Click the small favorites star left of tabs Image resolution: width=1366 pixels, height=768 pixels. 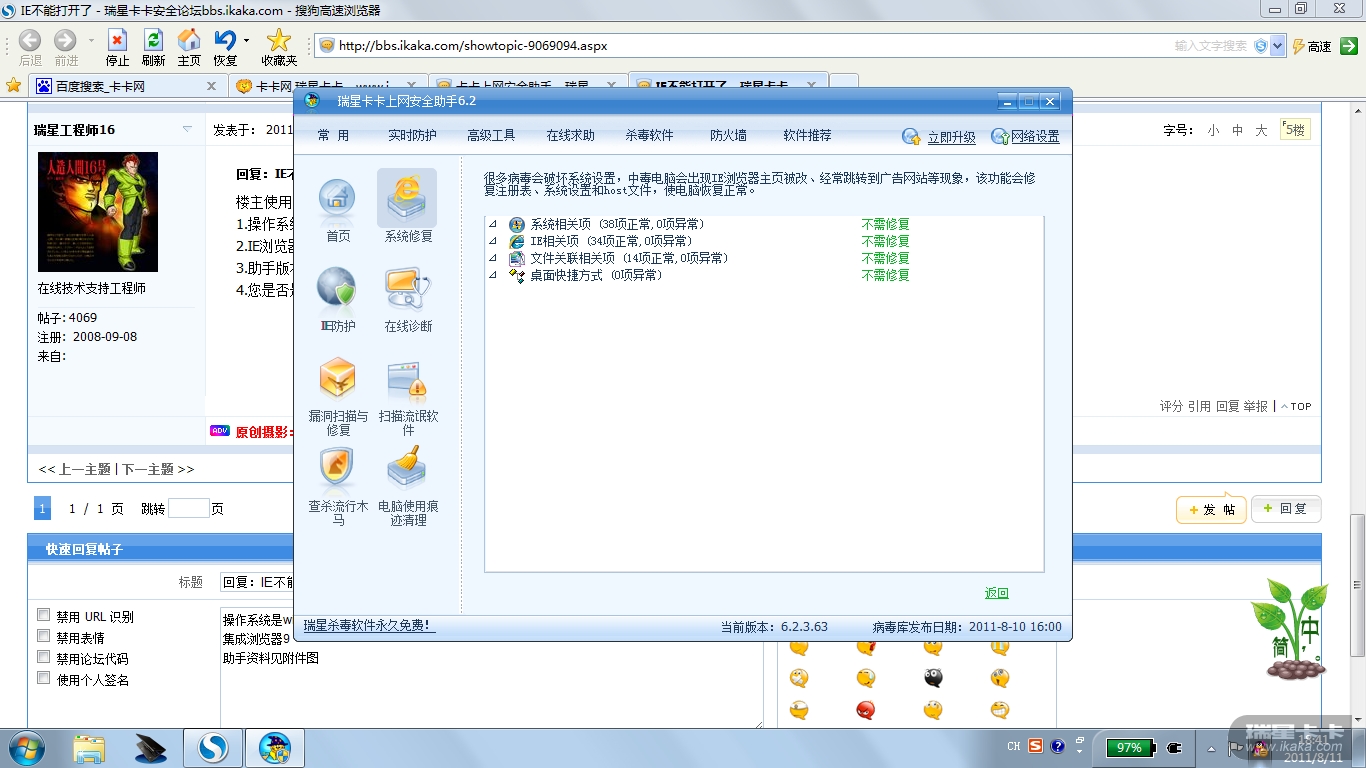(x=13, y=85)
